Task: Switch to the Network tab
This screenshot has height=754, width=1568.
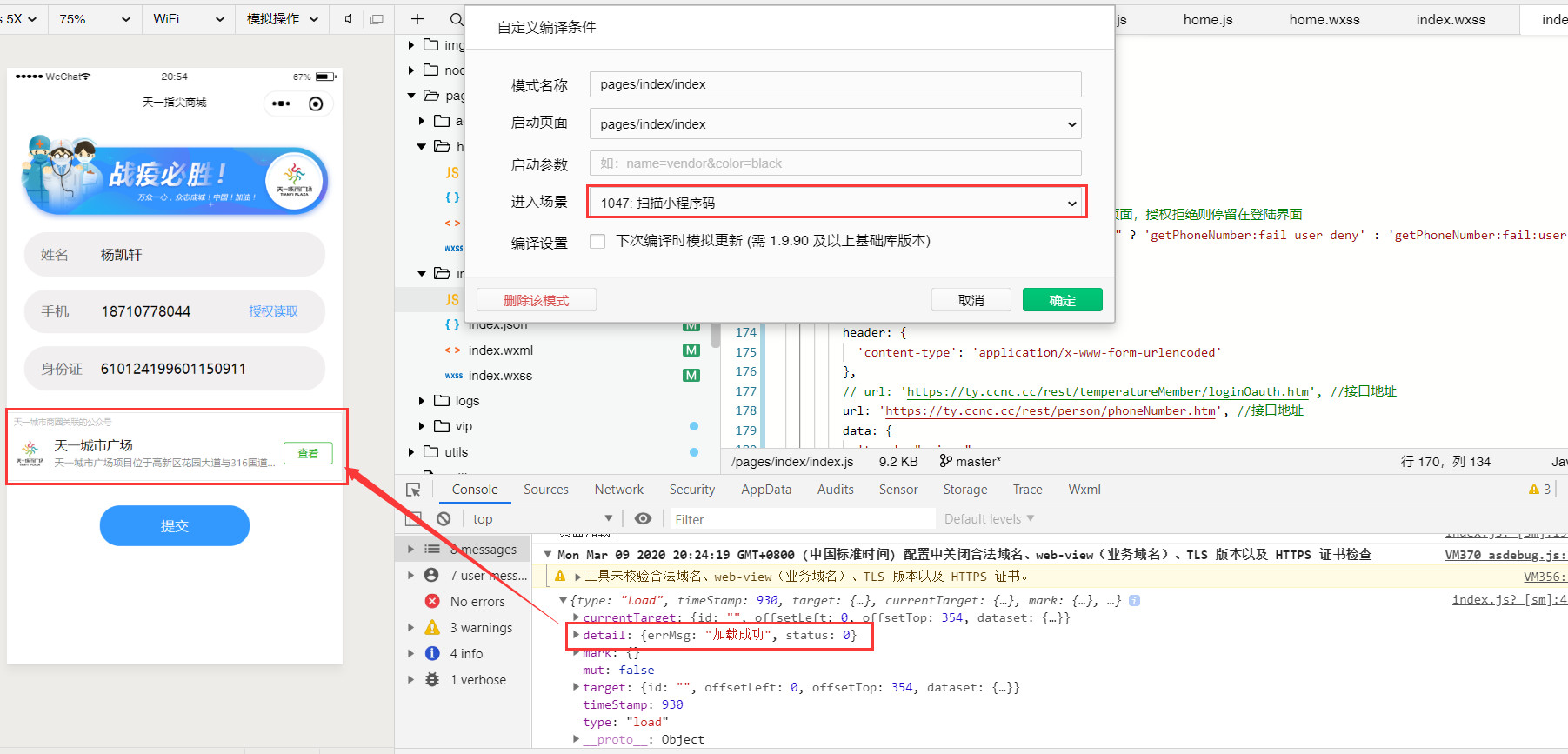Action: pyautogui.click(x=619, y=490)
